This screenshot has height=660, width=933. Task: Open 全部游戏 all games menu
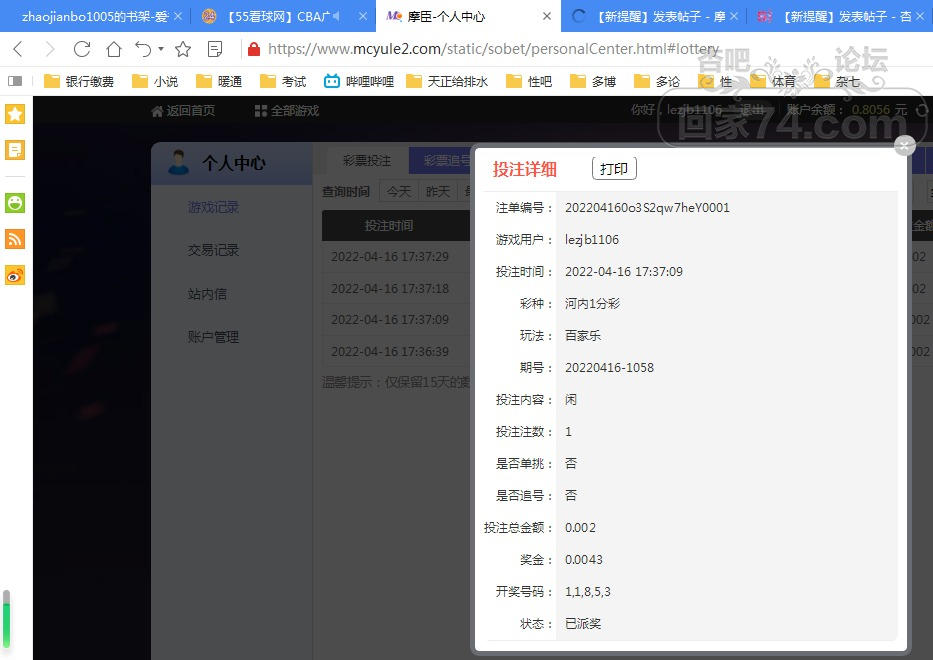(x=287, y=111)
